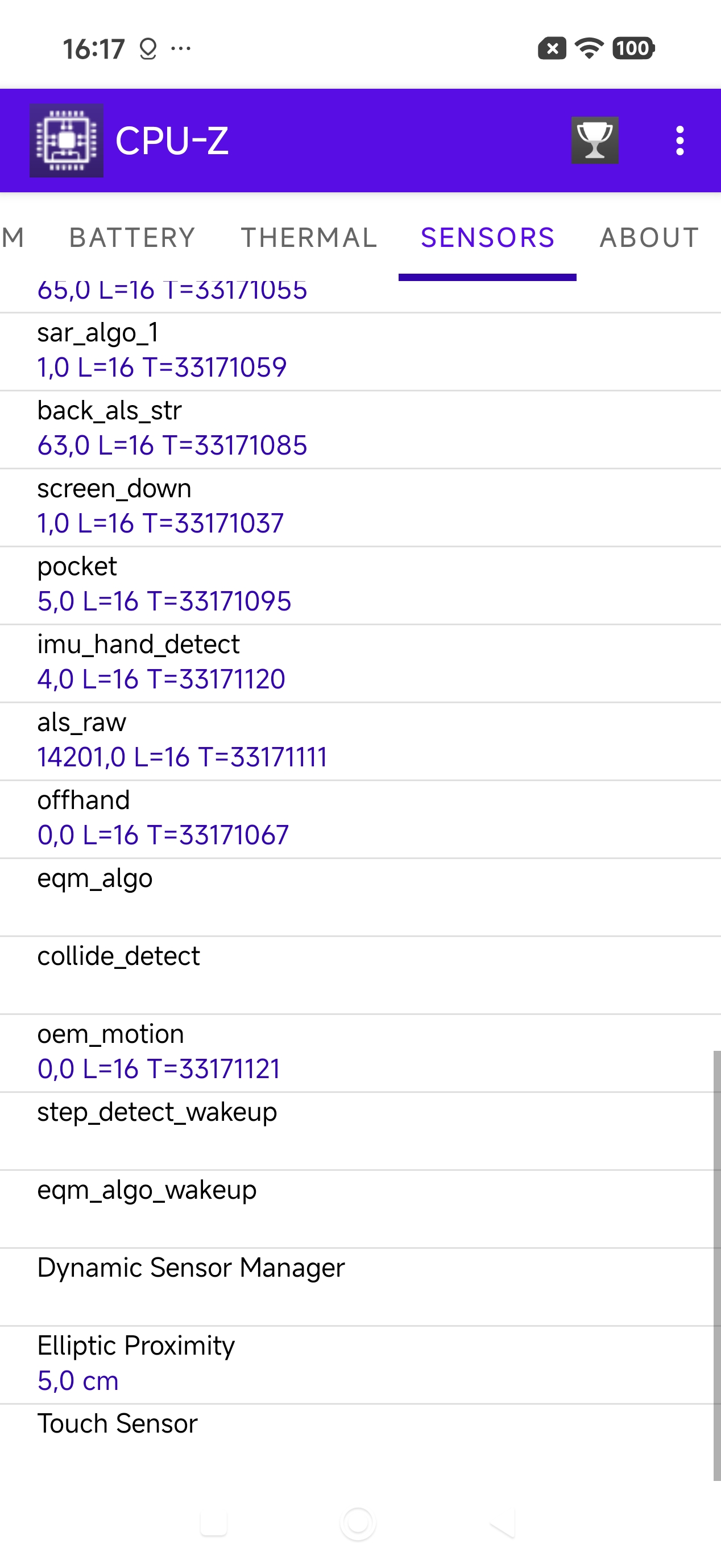Screen dimensions: 721x1568
Task: Tap the Wi-Fi status icon
Action: [x=589, y=48]
